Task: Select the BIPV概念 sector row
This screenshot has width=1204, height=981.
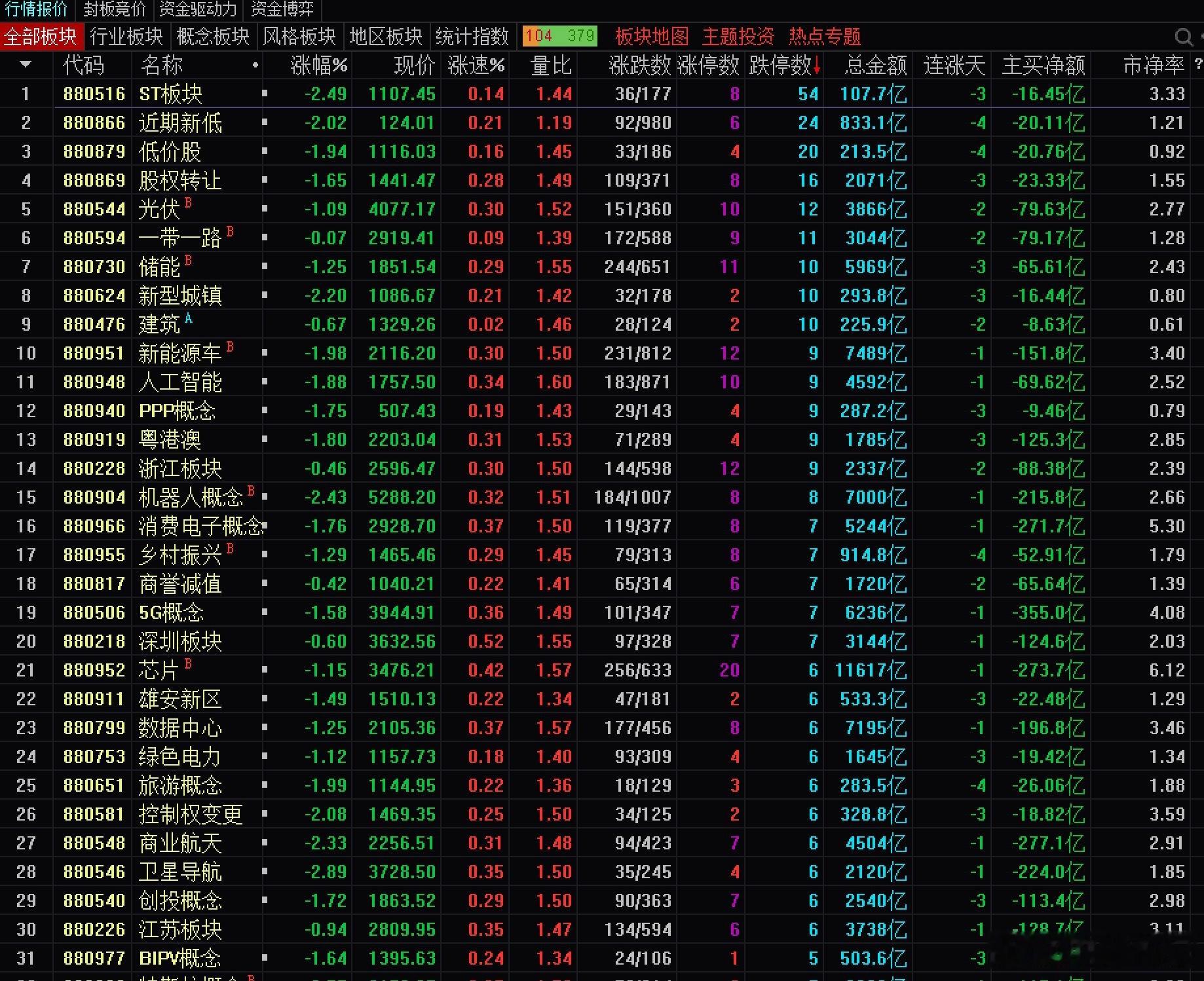Action: coord(602,958)
